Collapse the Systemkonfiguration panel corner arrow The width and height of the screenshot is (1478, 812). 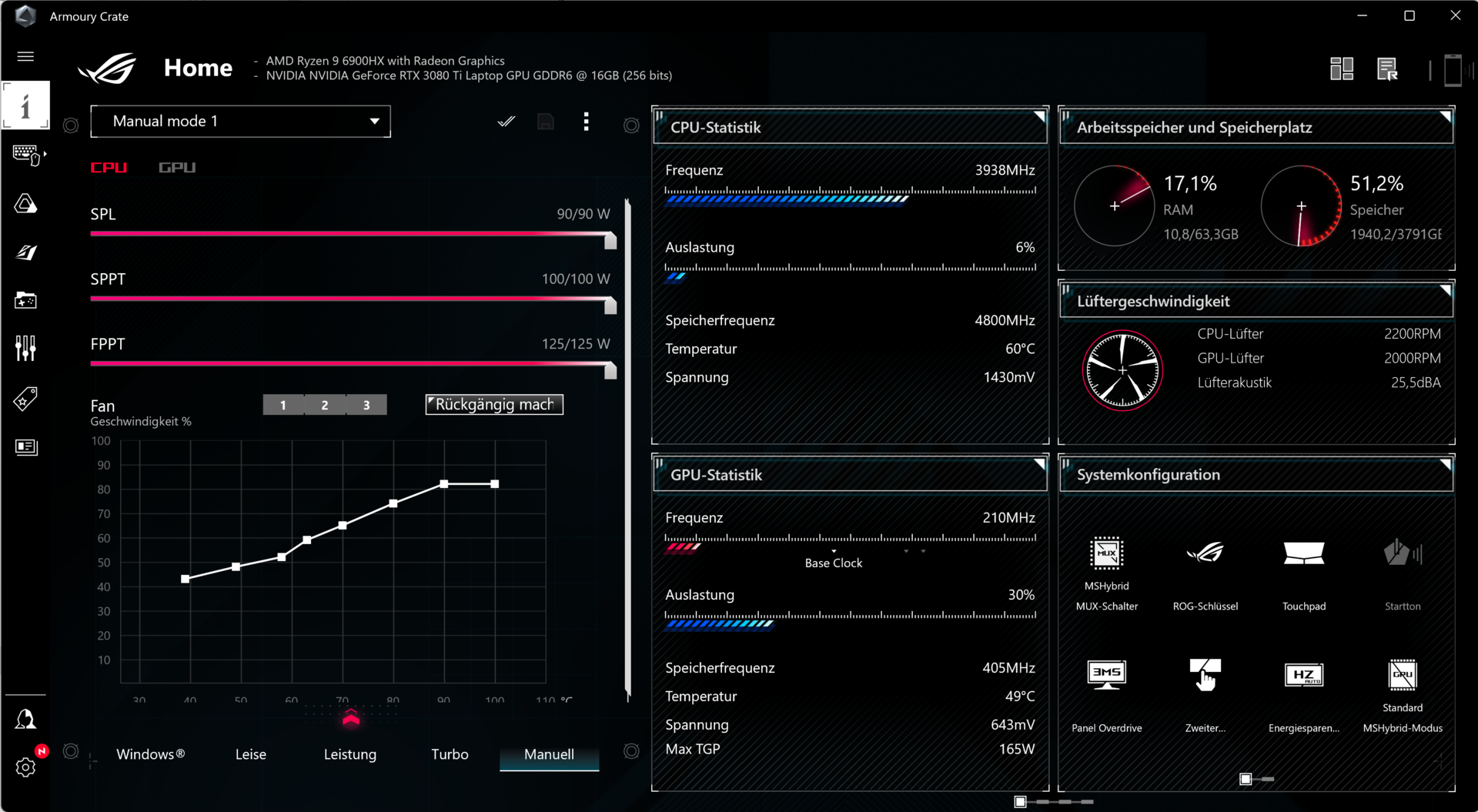click(1446, 464)
